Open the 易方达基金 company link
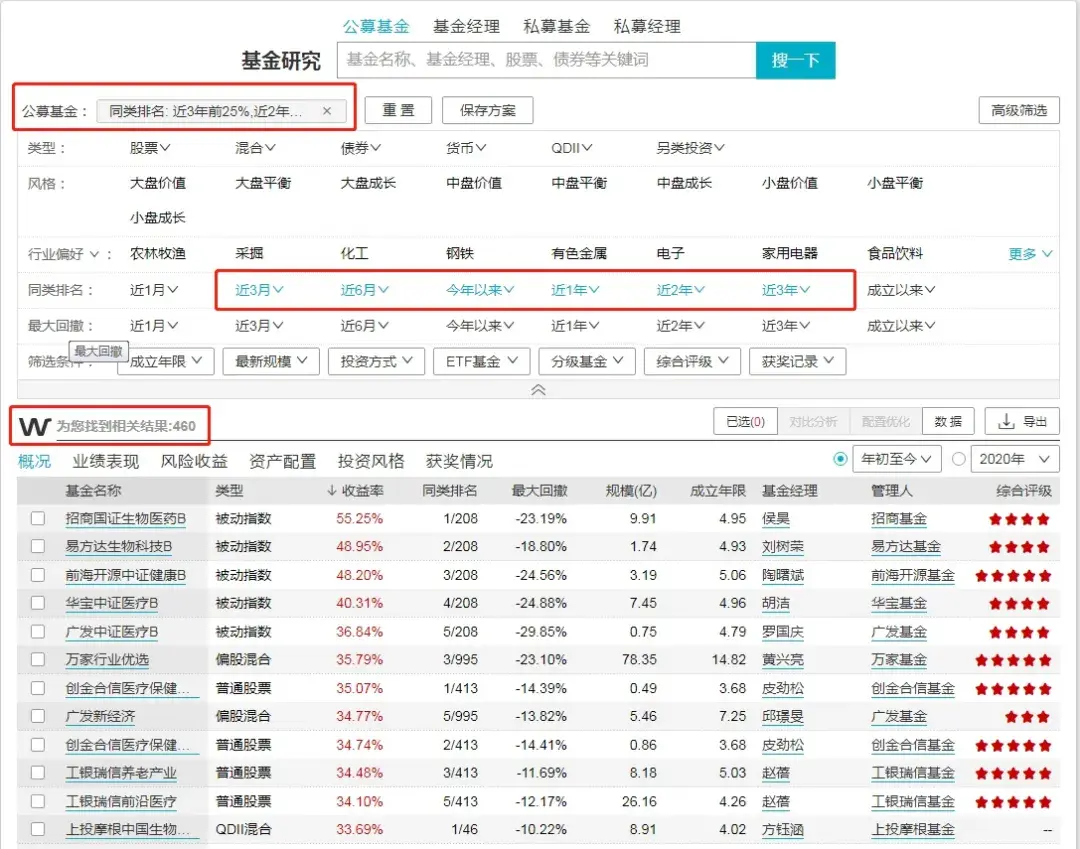 (906, 547)
